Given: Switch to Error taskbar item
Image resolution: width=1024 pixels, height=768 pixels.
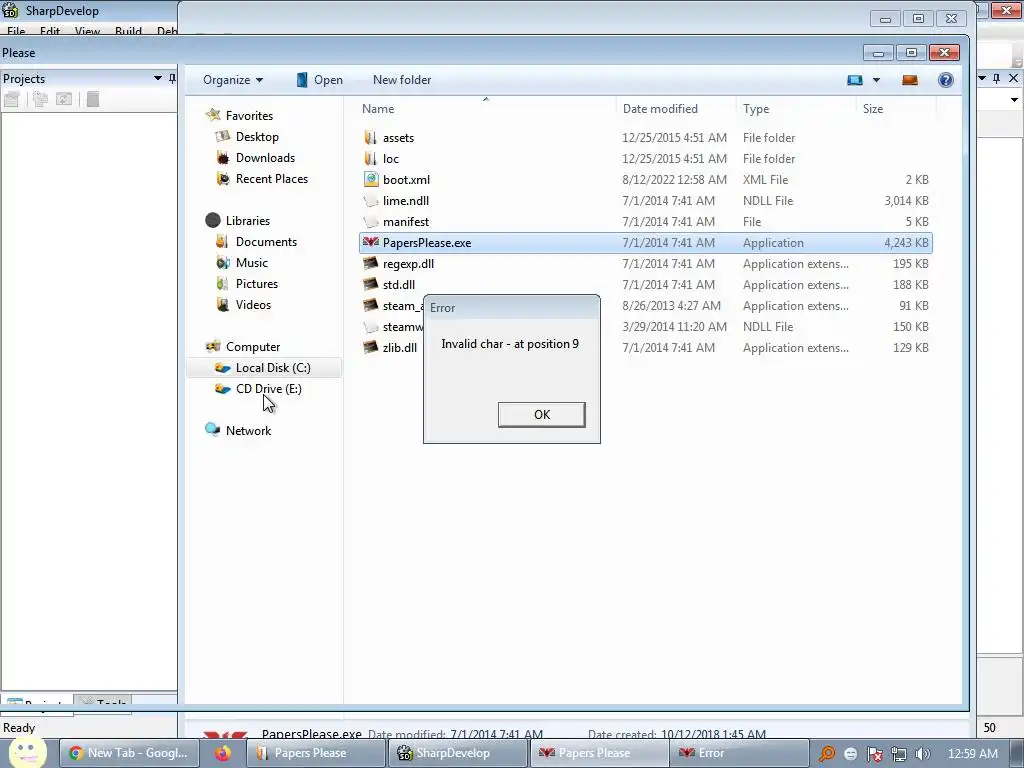Looking at the screenshot, I should [740, 753].
